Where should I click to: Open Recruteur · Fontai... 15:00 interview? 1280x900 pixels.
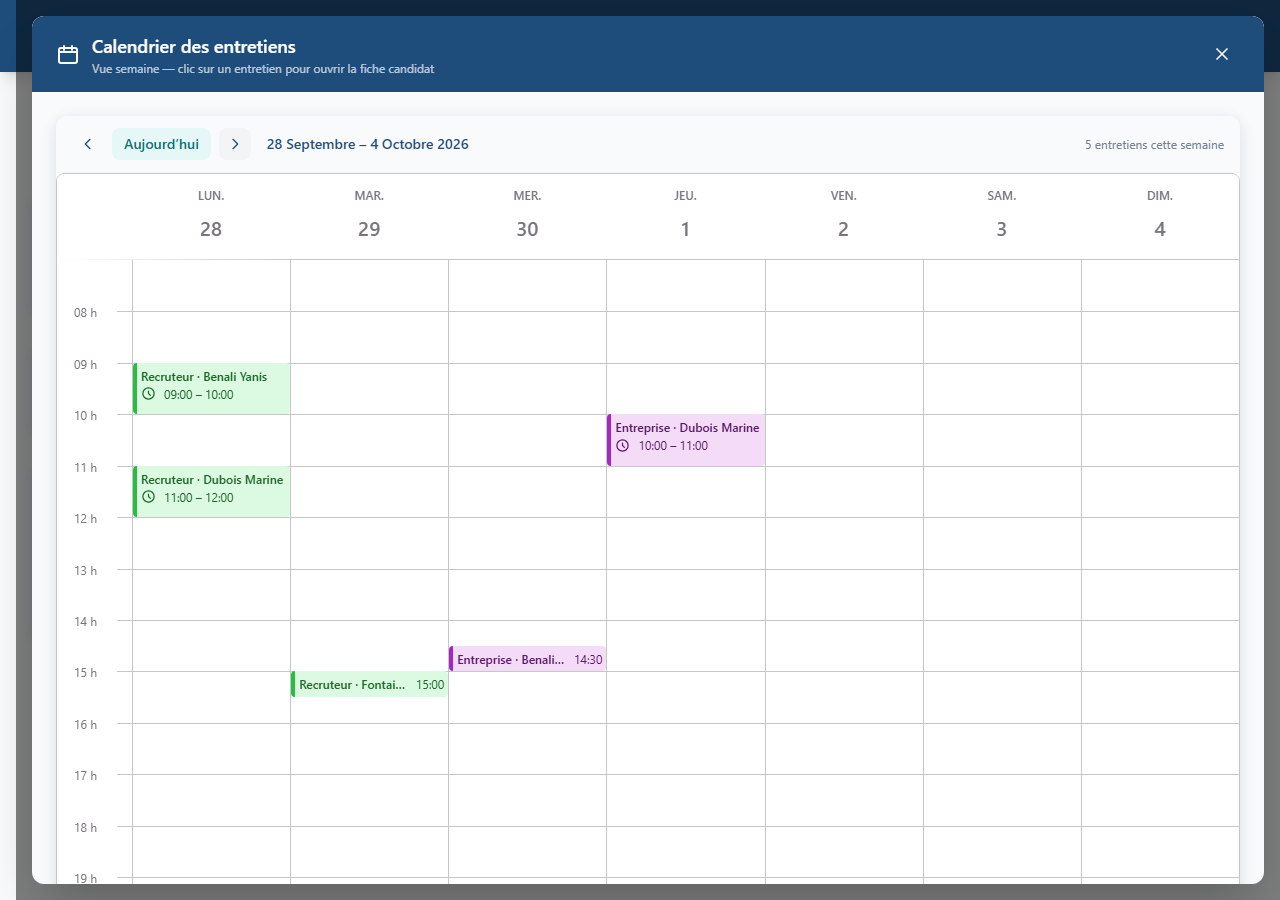tap(370, 684)
